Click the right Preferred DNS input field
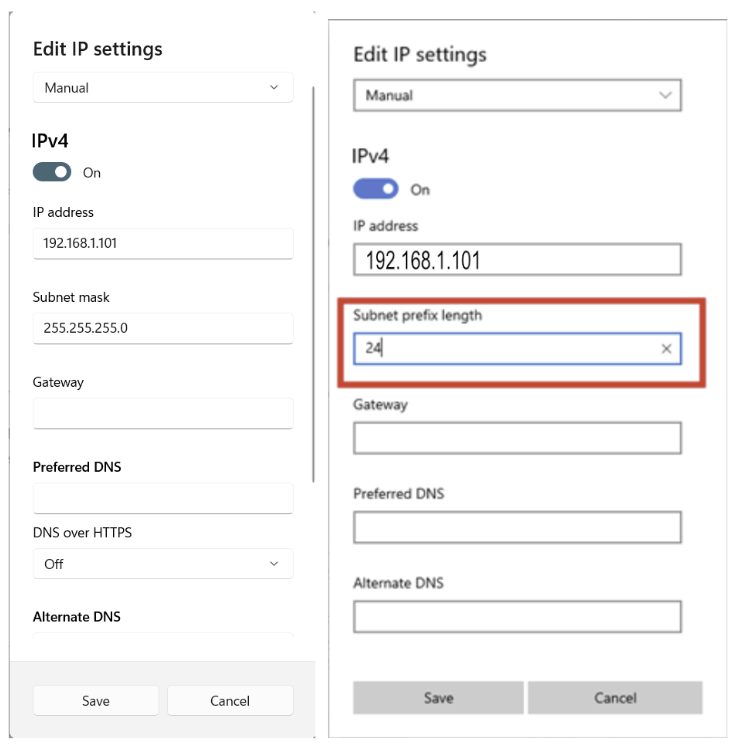Screen dimensions: 735x746 pos(517,527)
